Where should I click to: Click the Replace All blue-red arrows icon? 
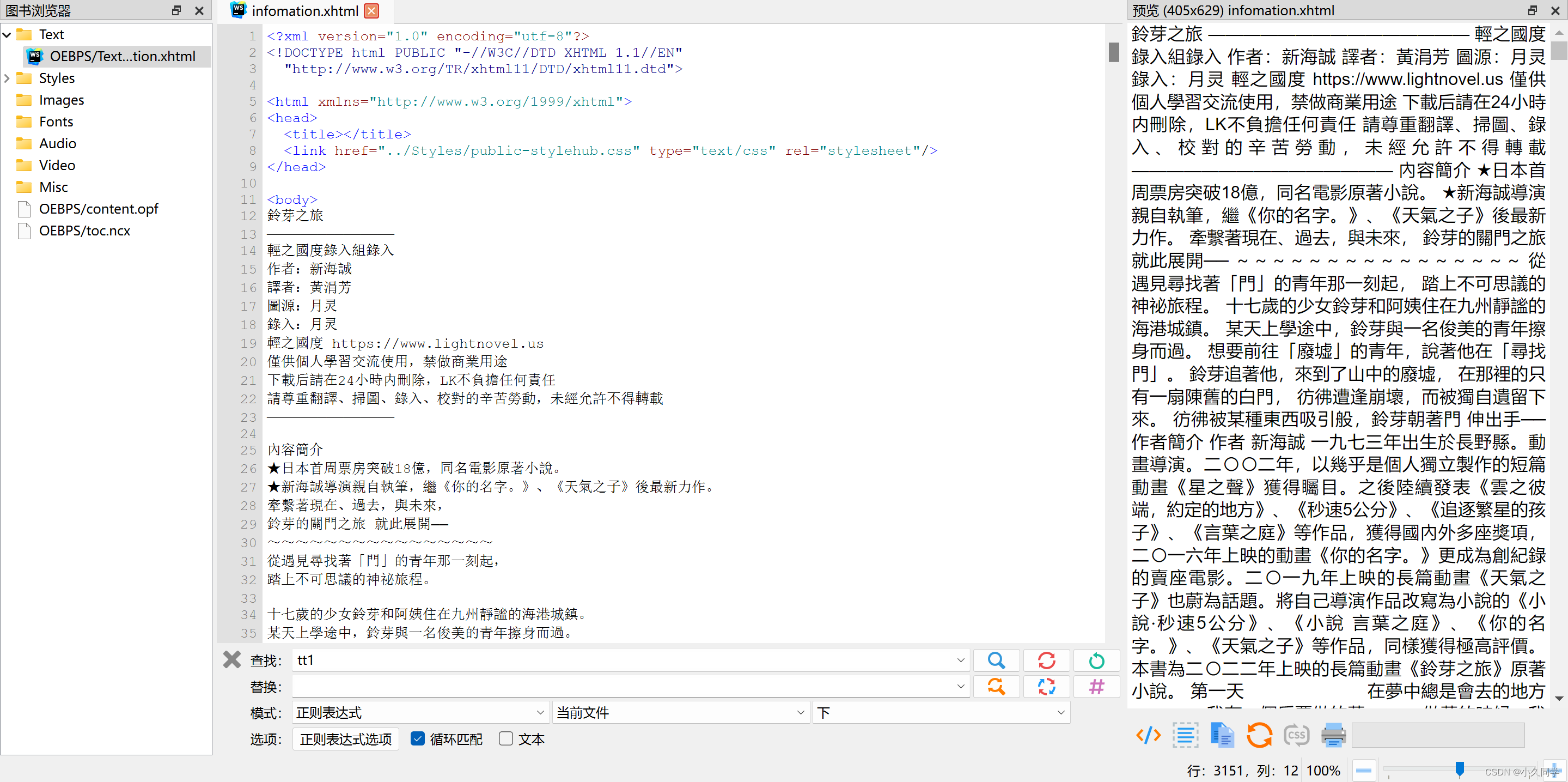coord(1046,687)
